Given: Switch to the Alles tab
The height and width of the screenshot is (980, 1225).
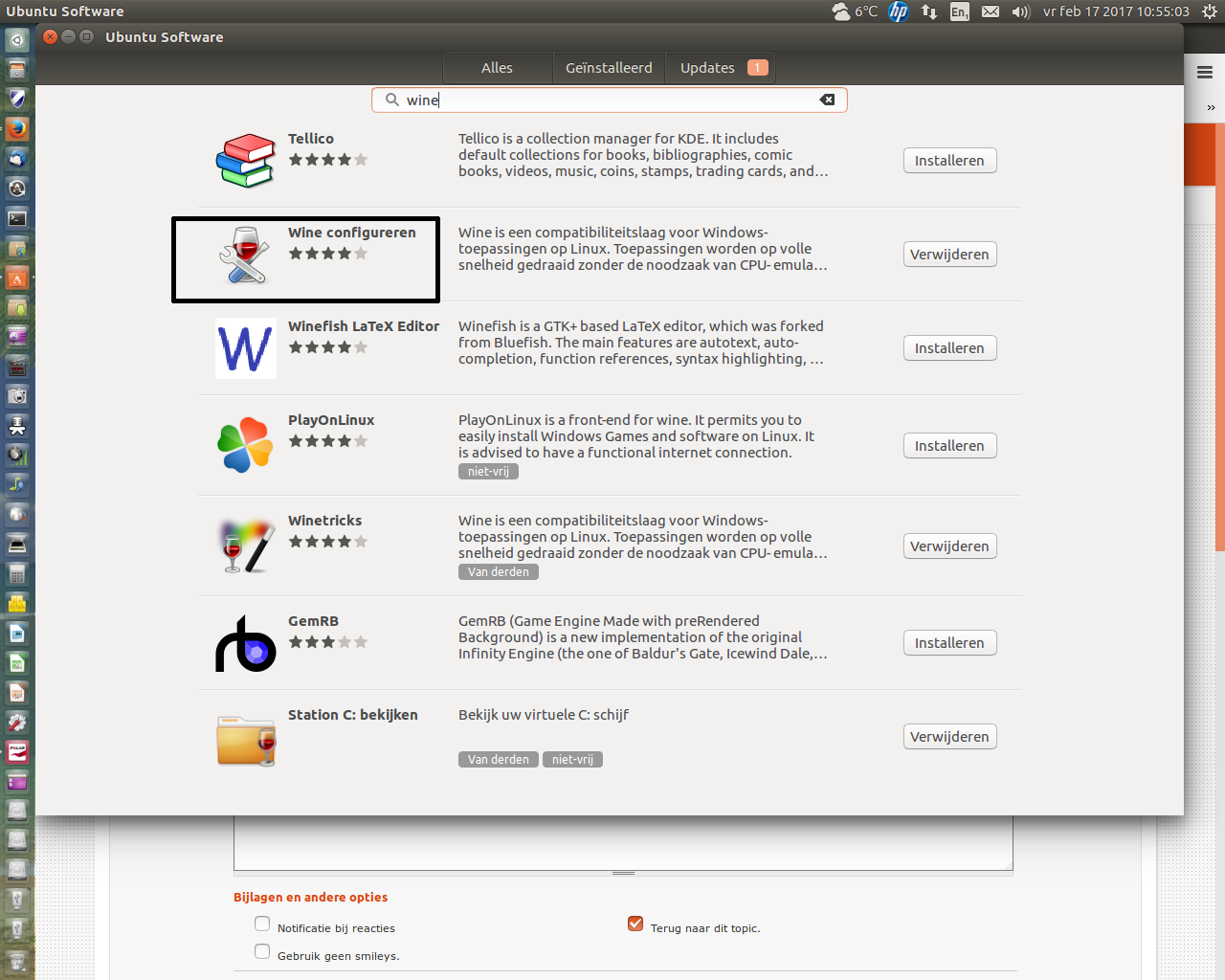Looking at the screenshot, I should click(x=497, y=68).
